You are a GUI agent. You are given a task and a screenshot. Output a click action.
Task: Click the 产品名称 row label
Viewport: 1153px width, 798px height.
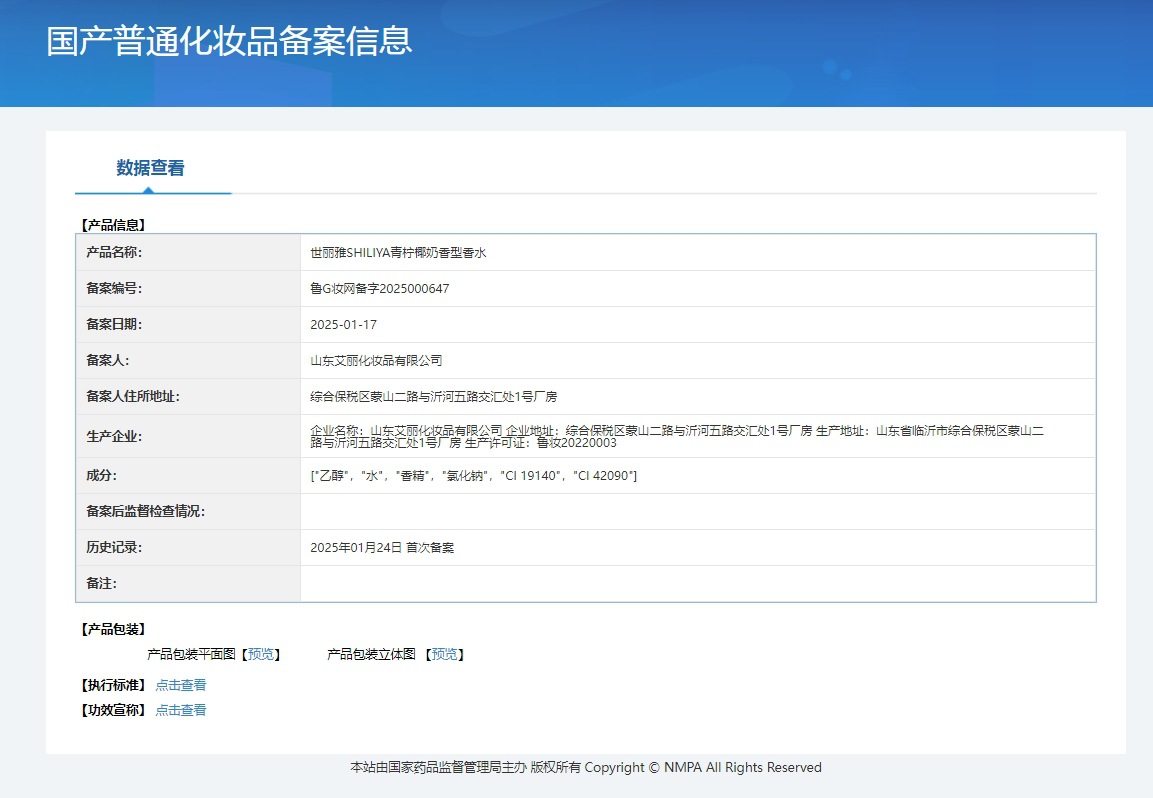(115, 253)
